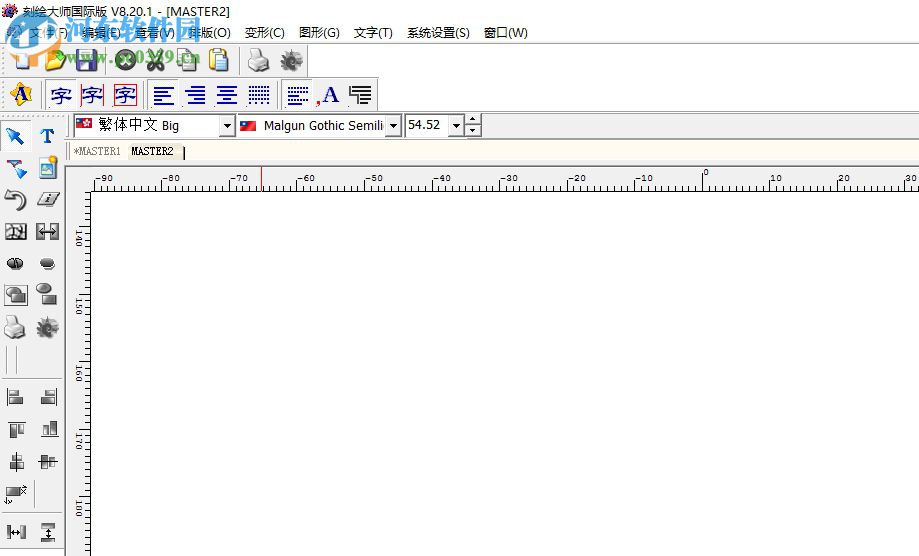Align objects to top edge icon

coord(16,429)
